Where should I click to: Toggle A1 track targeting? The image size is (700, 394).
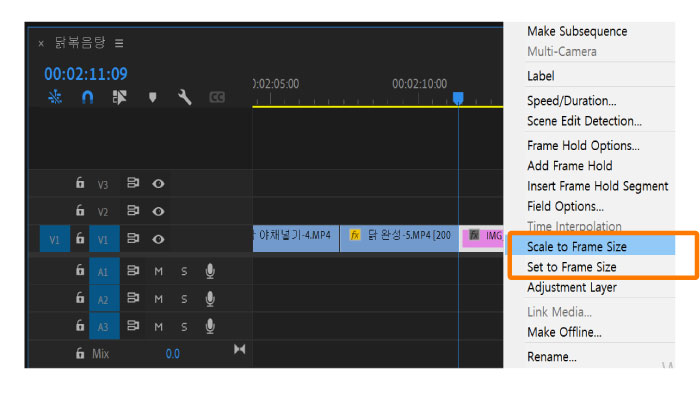(104, 271)
